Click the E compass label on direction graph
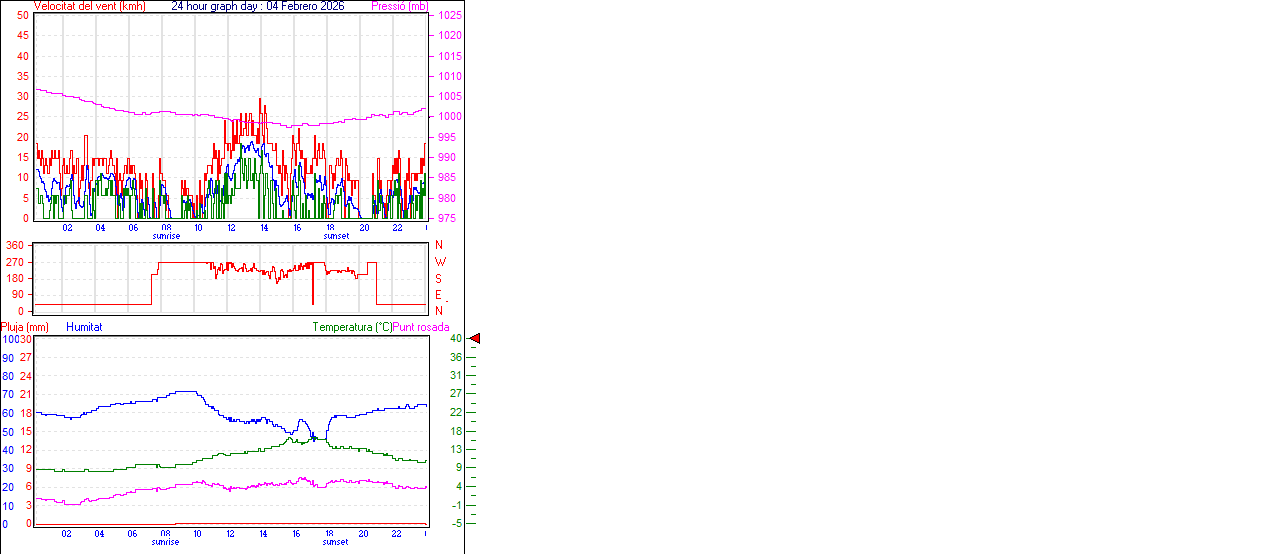The height and width of the screenshot is (554, 1280). tap(439, 295)
